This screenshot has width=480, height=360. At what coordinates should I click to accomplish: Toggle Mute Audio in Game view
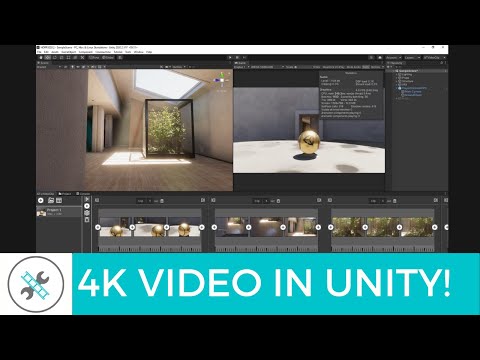click(354, 67)
